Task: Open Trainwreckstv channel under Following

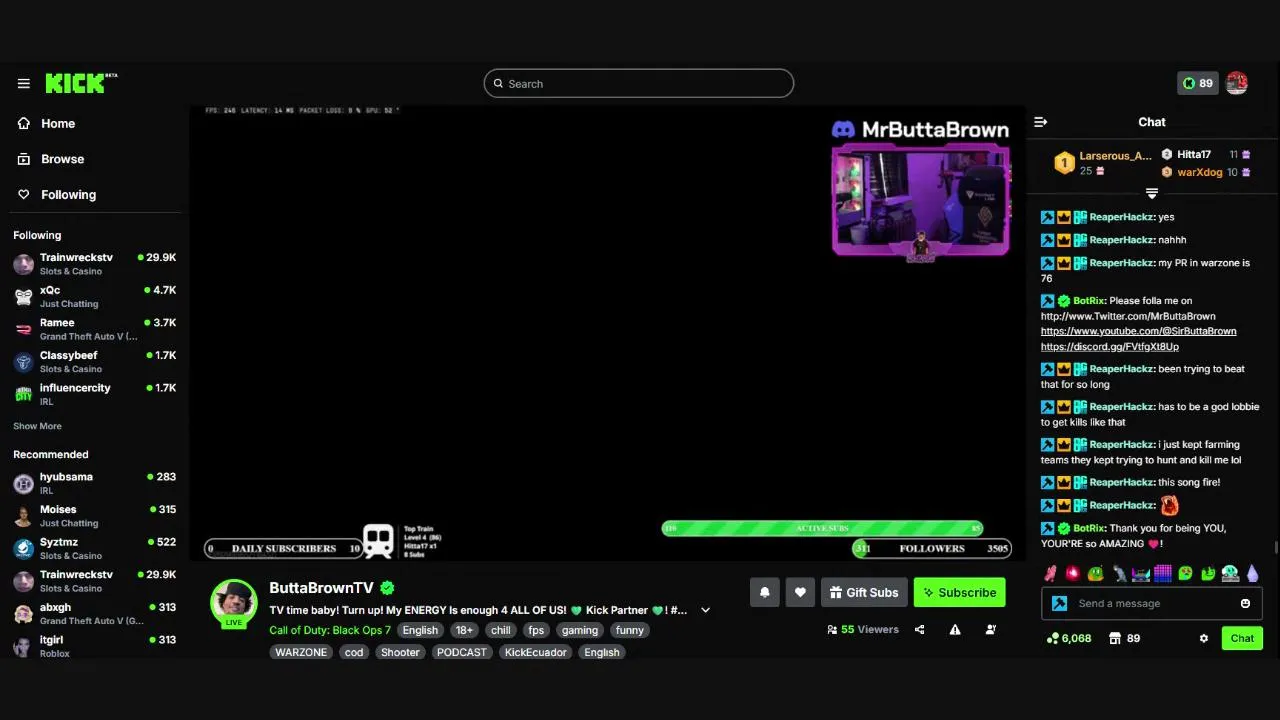Action: pyautogui.click(x=95, y=264)
